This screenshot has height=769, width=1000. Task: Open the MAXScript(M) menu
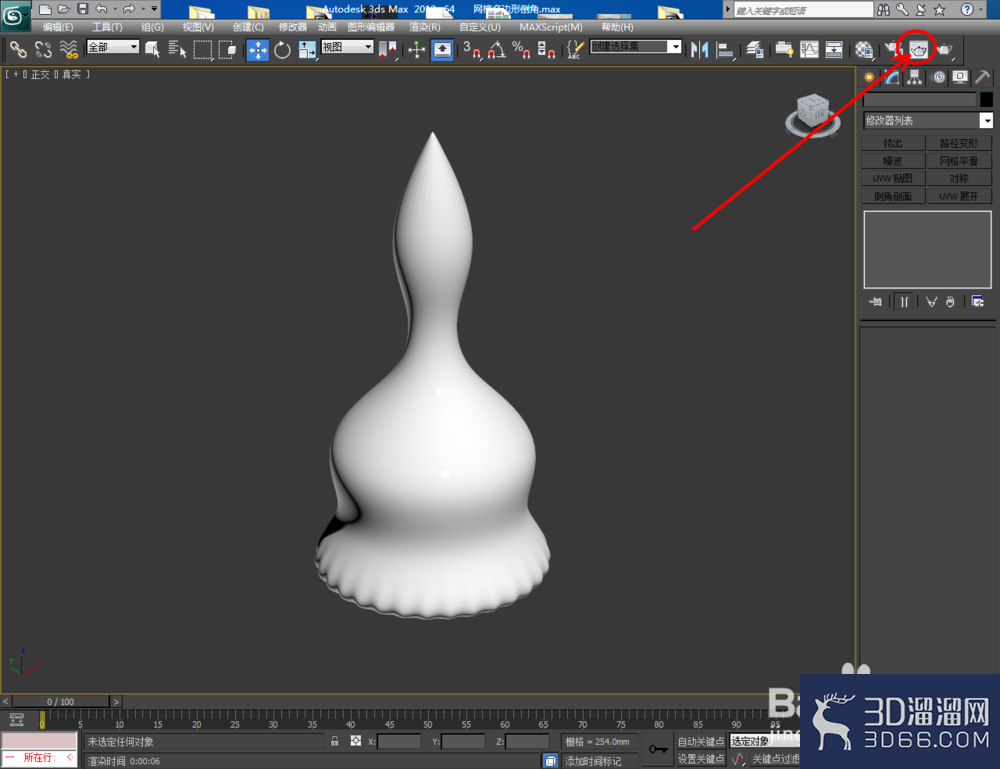551,27
